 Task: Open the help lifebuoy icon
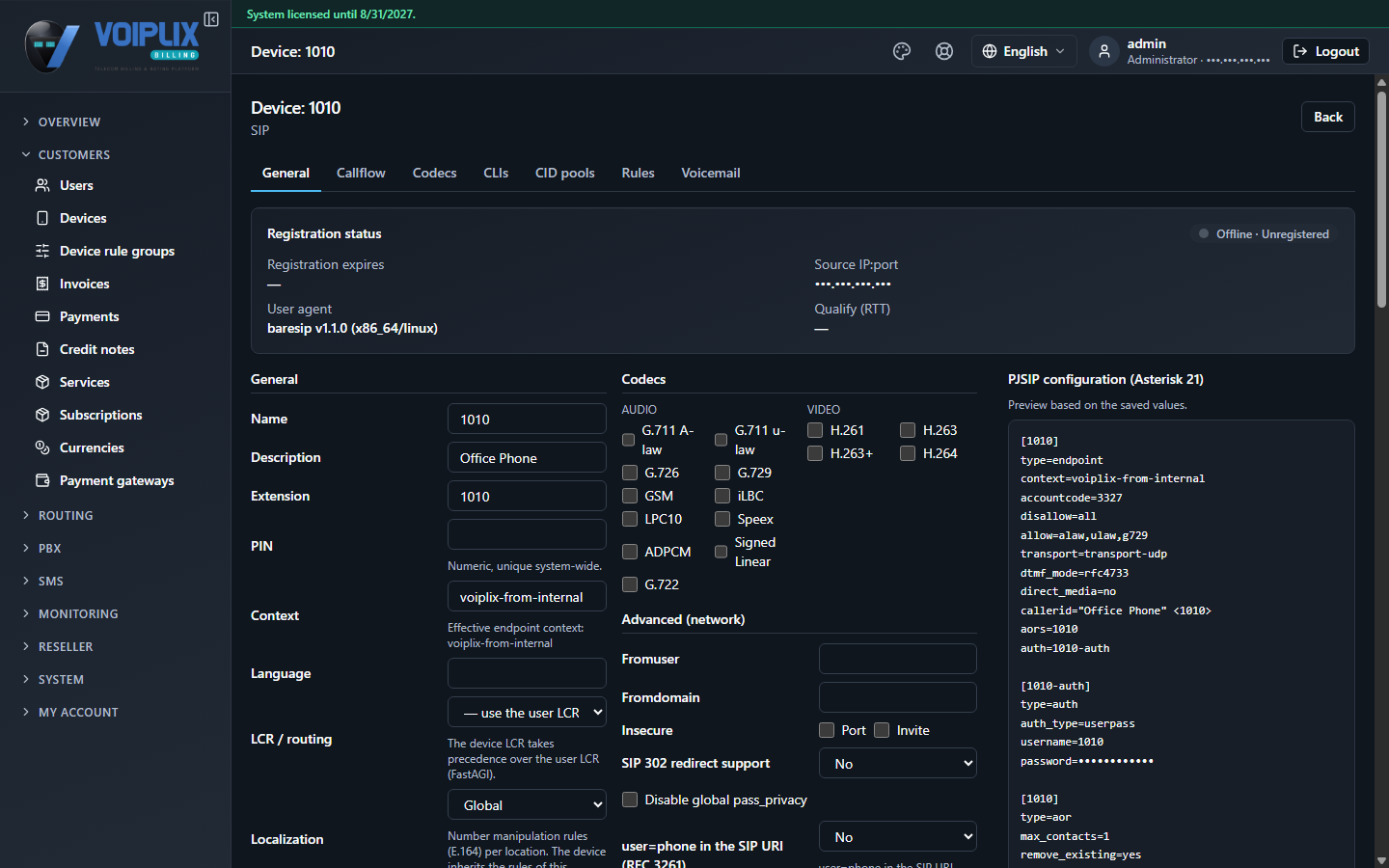(944, 51)
